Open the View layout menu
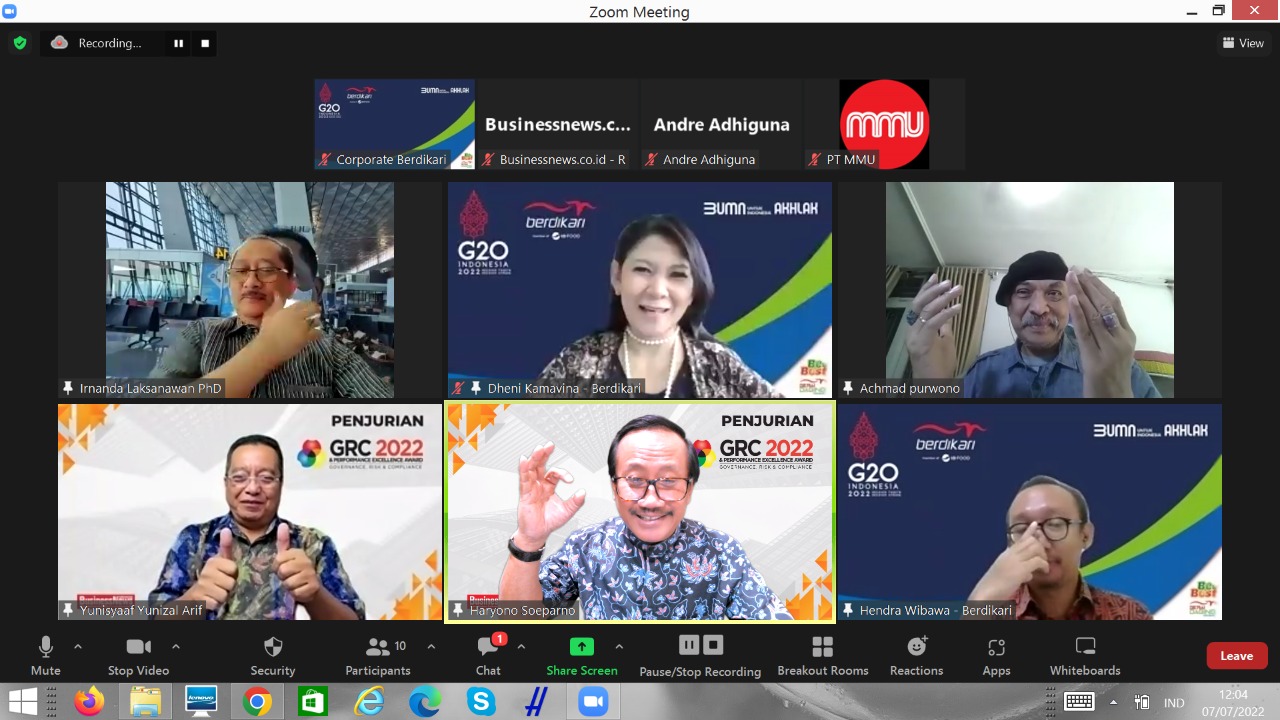Viewport: 1280px width, 720px height. click(x=1243, y=43)
